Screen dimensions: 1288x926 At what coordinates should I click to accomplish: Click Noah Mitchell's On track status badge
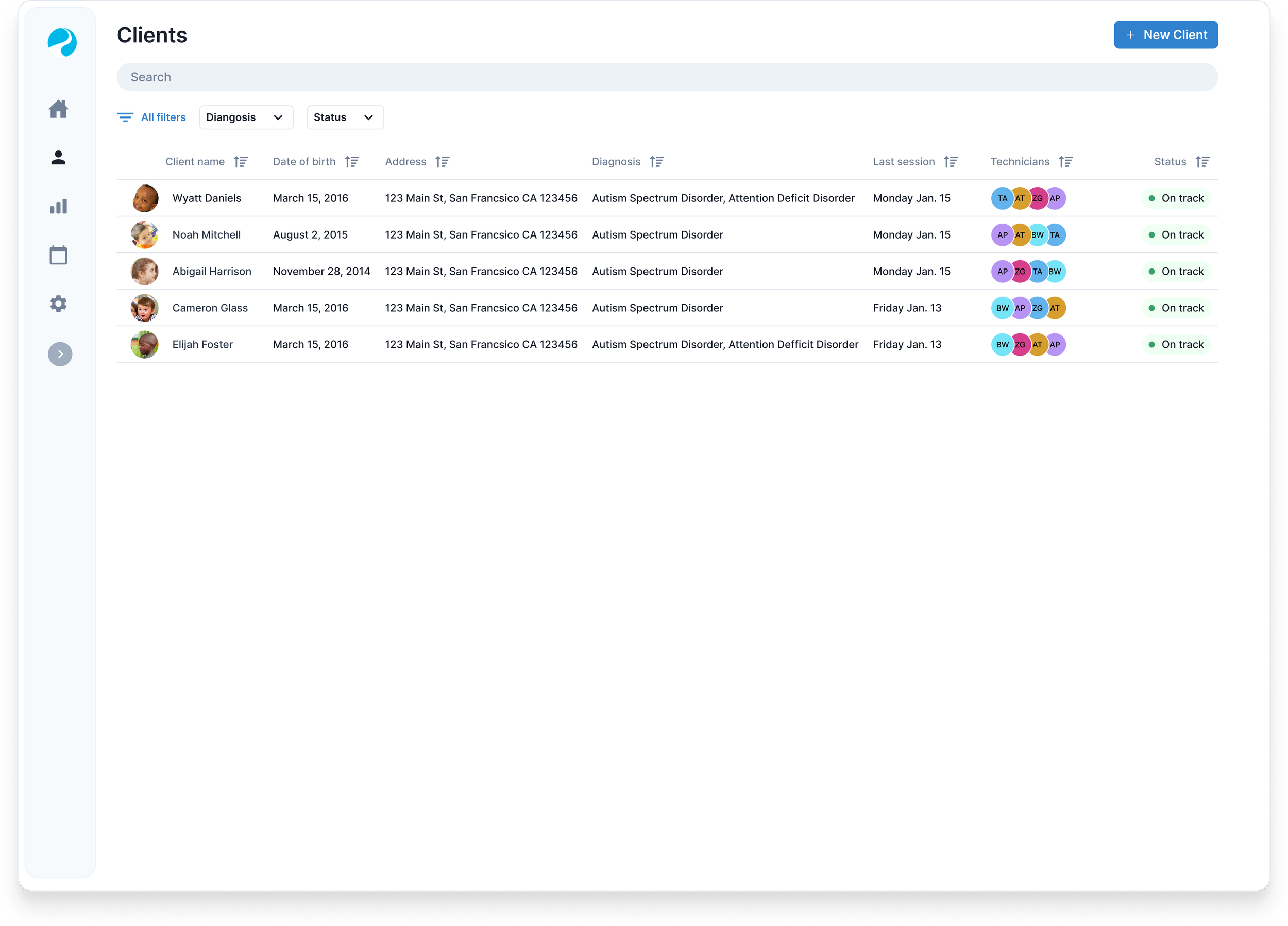click(x=1176, y=234)
